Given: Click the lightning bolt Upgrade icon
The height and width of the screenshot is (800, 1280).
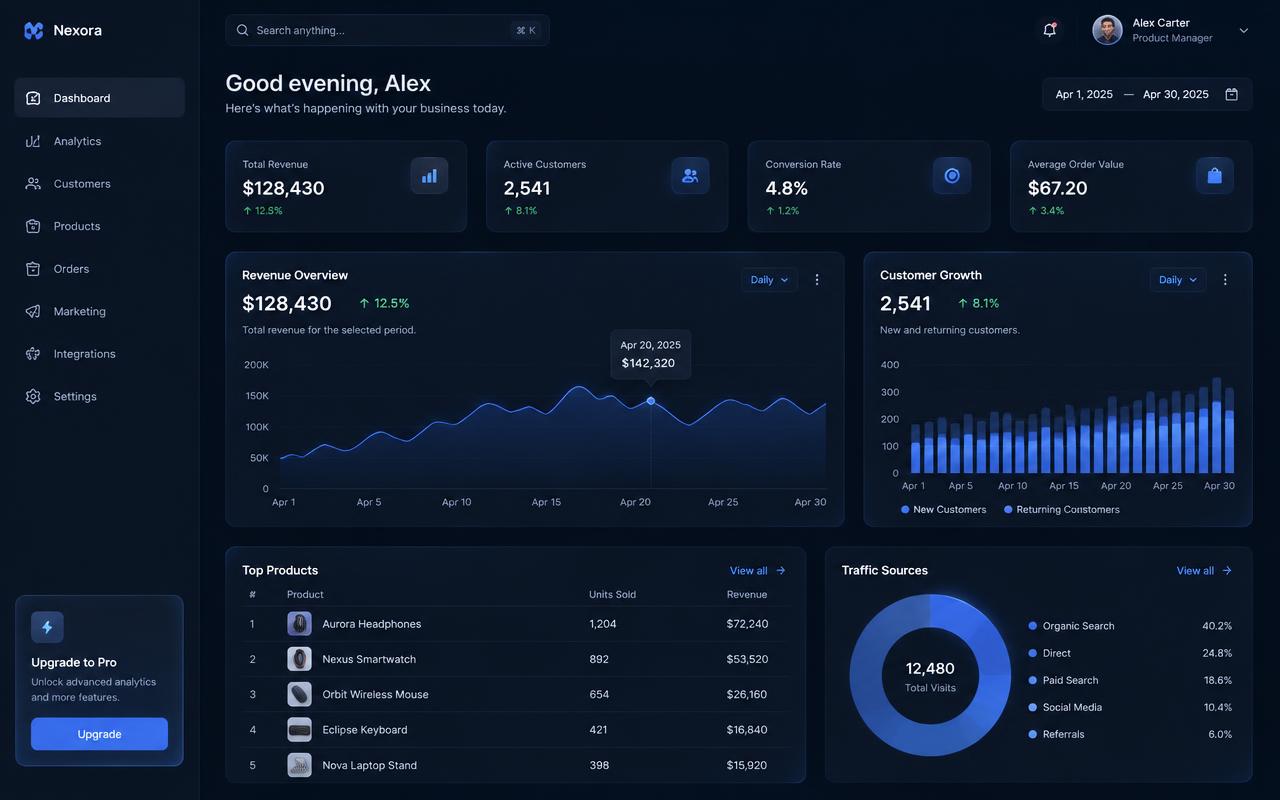Looking at the screenshot, I should coord(47,627).
